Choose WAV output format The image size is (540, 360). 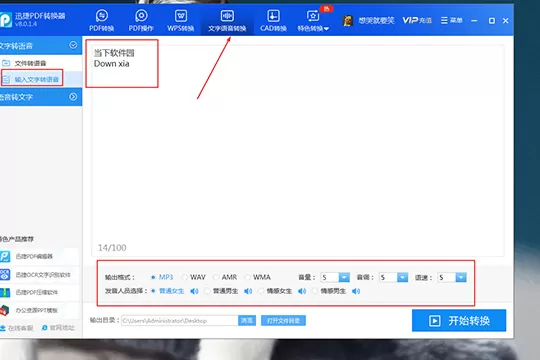coord(194,277)
